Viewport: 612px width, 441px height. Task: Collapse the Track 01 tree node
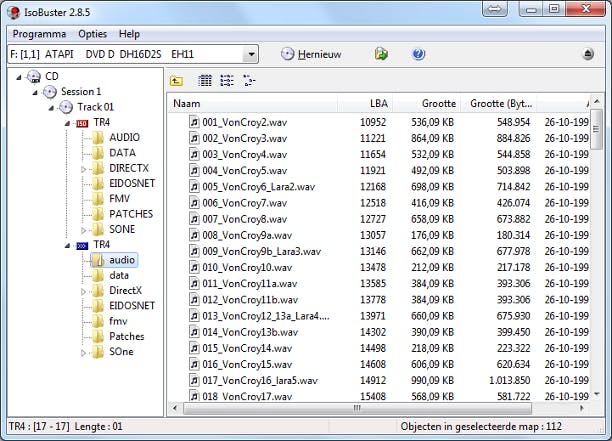point(51,108)
